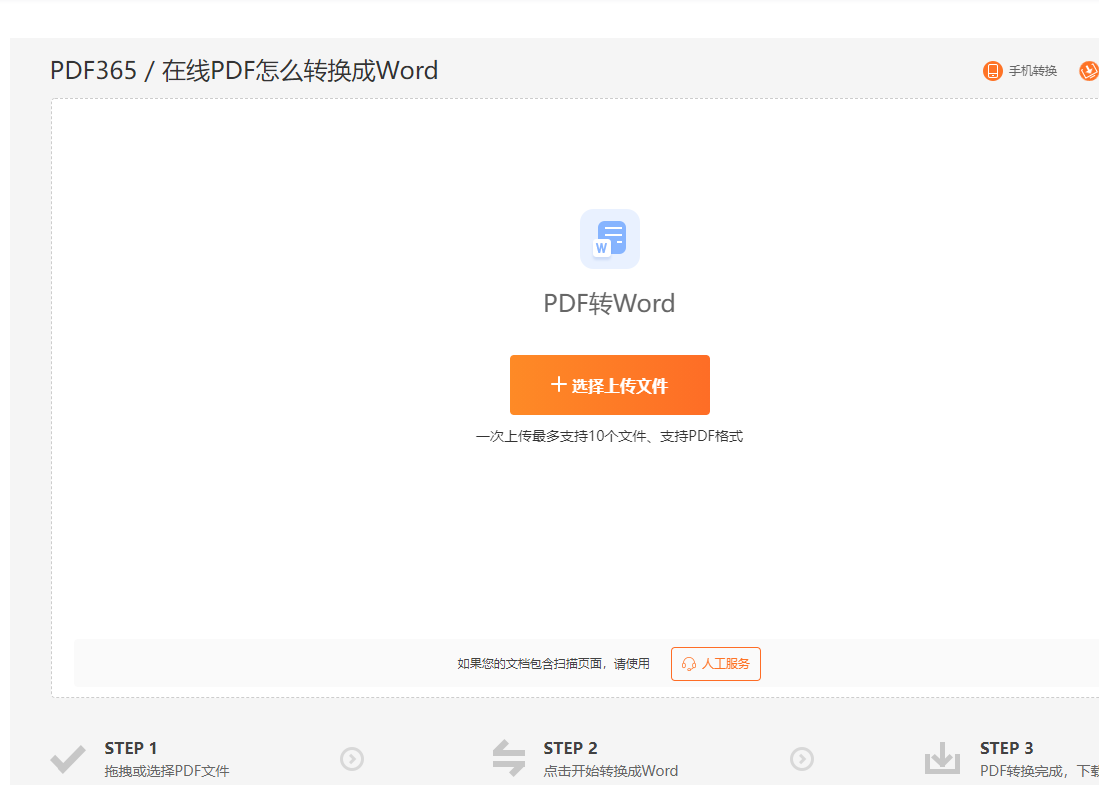Click the 手机转换 phone icon
Screen dimensions: 1099x785
992,71
